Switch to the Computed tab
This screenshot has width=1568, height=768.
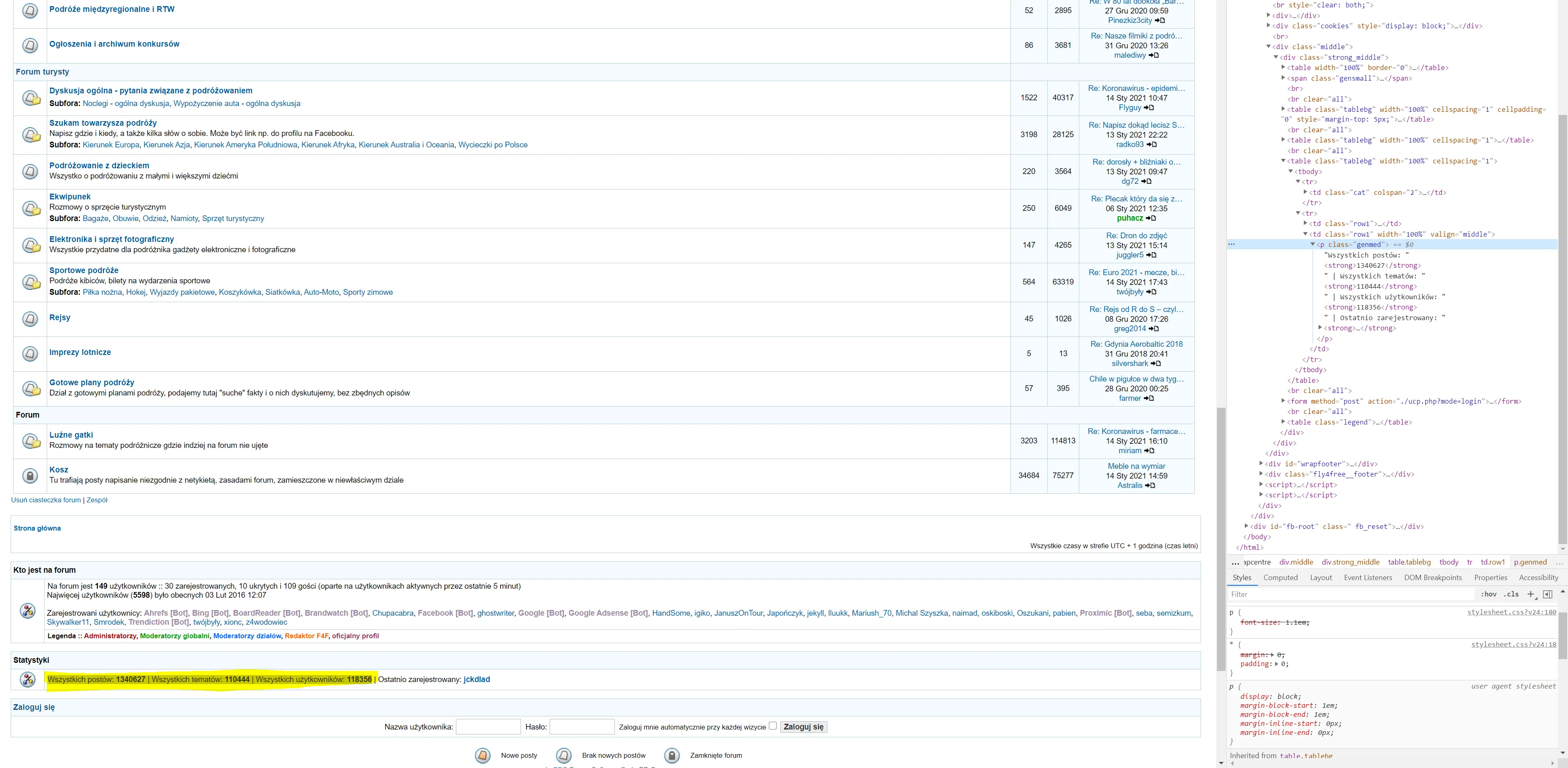point(1280,578)
